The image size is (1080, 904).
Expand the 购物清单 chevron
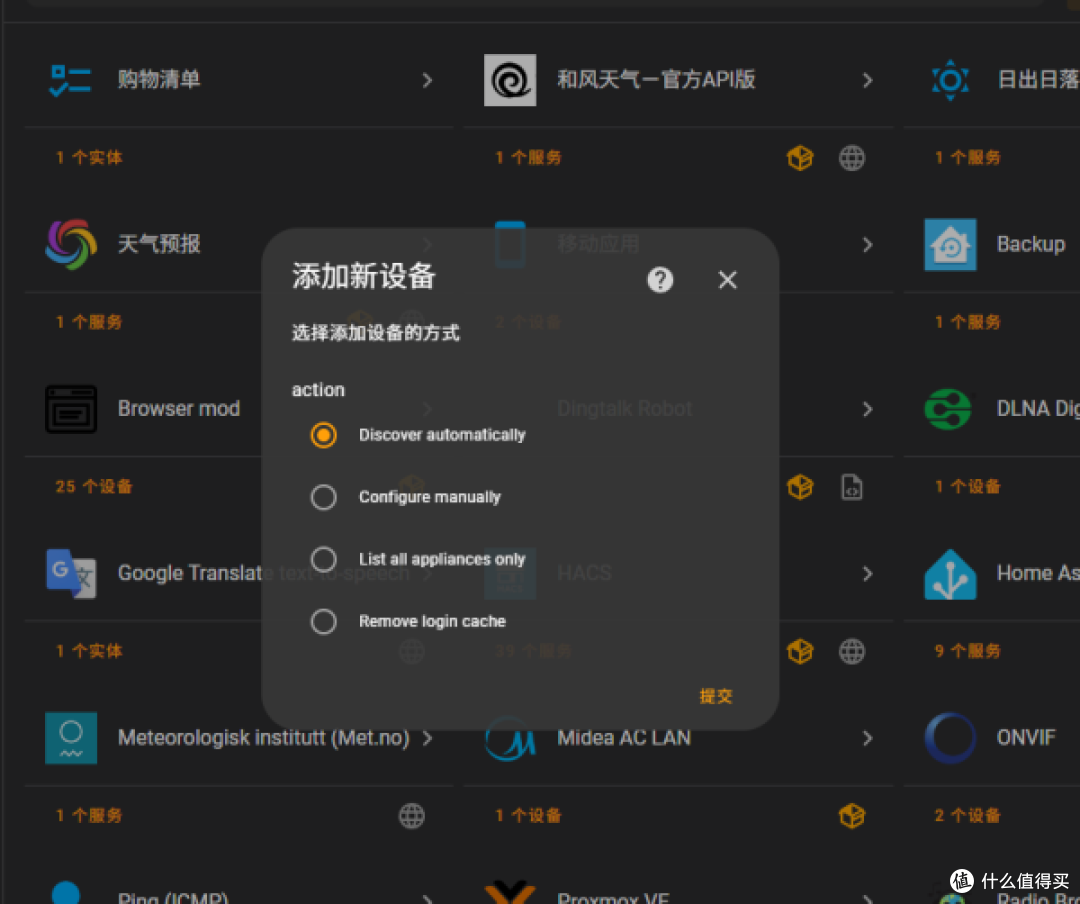(x=428, y=81)
